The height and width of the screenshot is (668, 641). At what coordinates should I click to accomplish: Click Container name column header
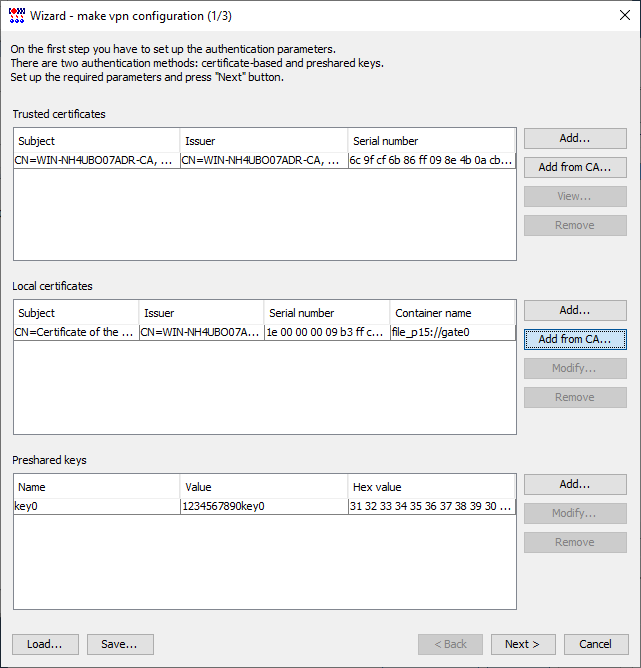[x=452, y=313]
